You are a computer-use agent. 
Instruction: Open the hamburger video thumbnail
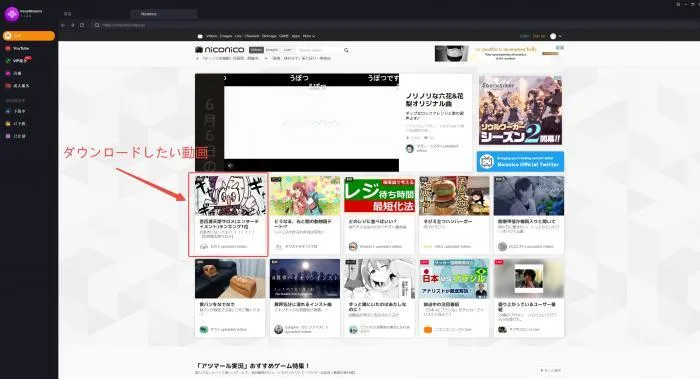point(454,196)
